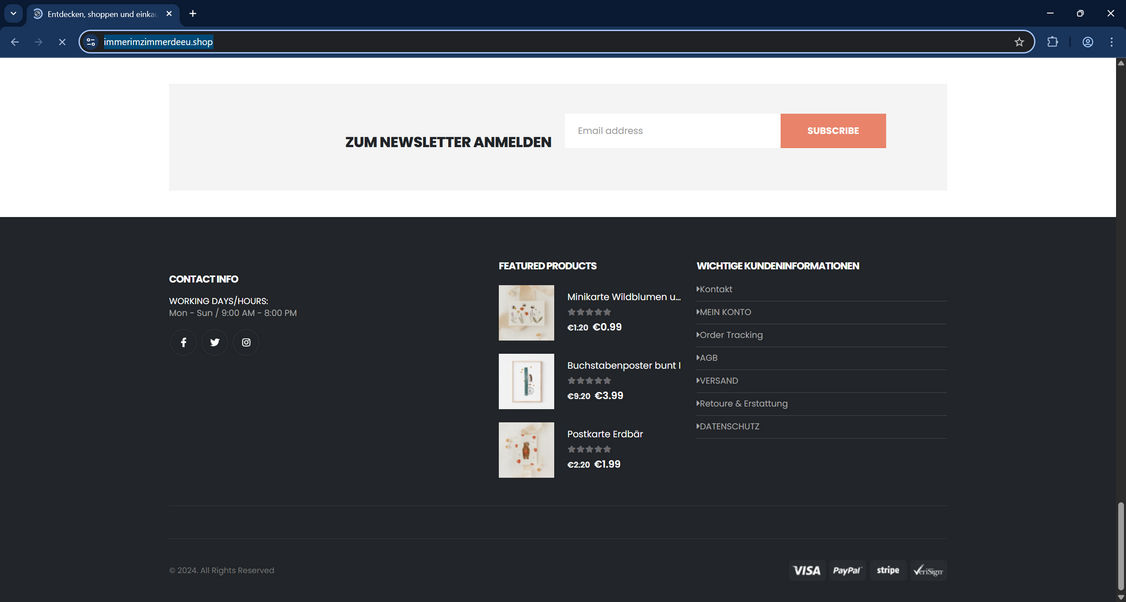The width and height of the screenshot is (1126, 602).
Task: Click the scrollbar up arrow
Action: point(1120,63)
